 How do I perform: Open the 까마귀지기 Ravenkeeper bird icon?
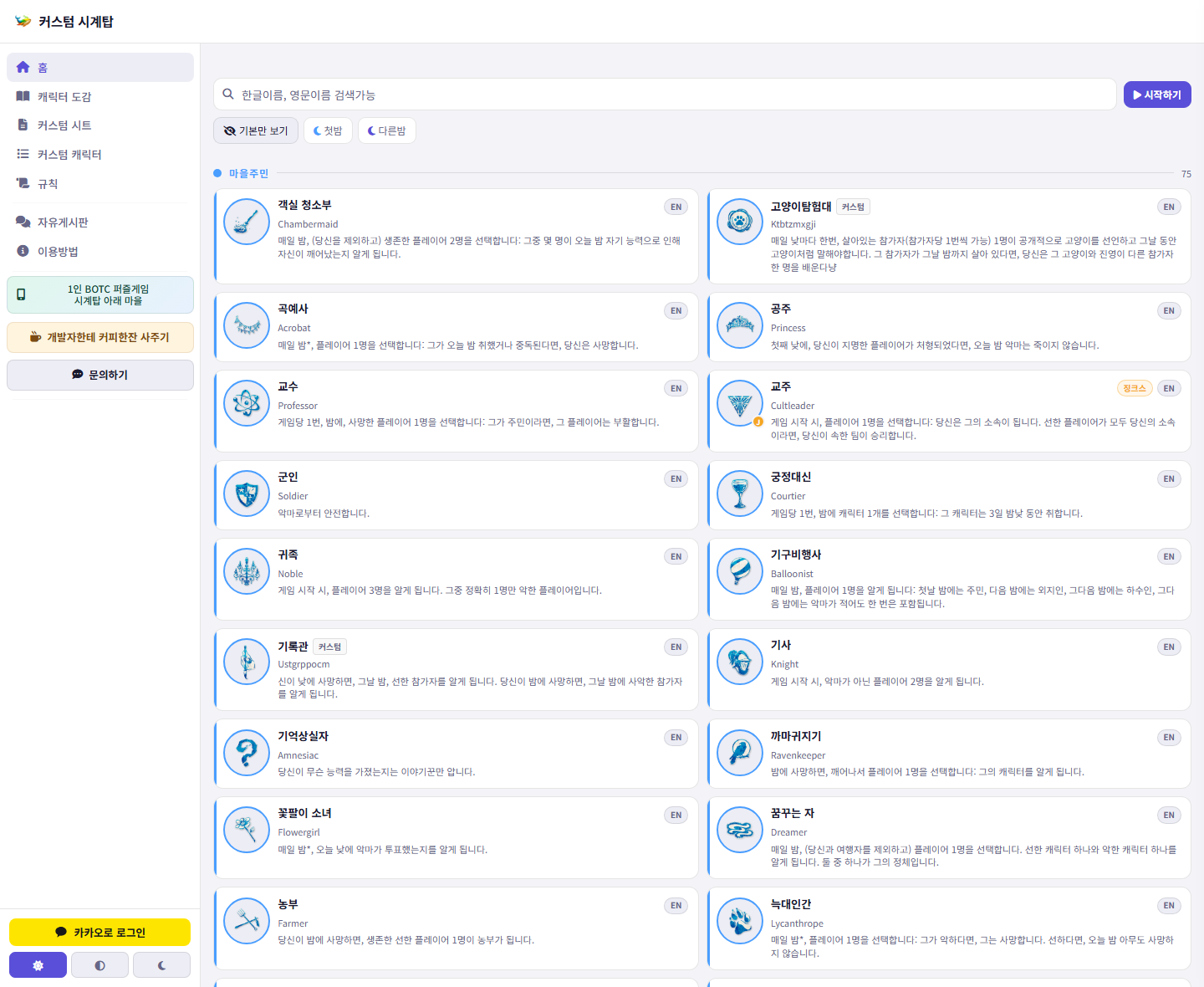[740, 753]
